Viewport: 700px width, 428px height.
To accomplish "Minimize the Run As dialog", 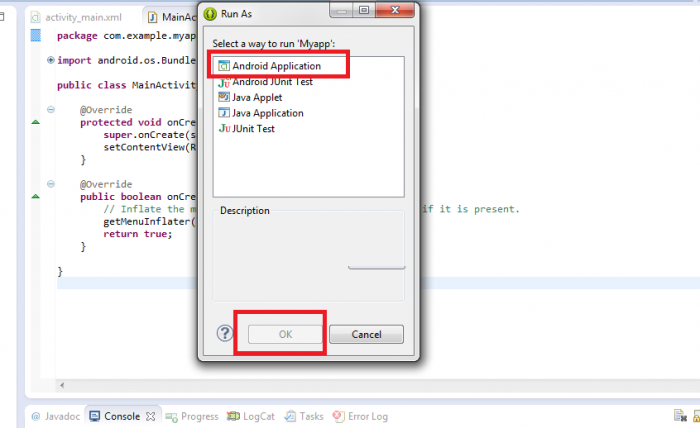I will [x=342, y=10].
